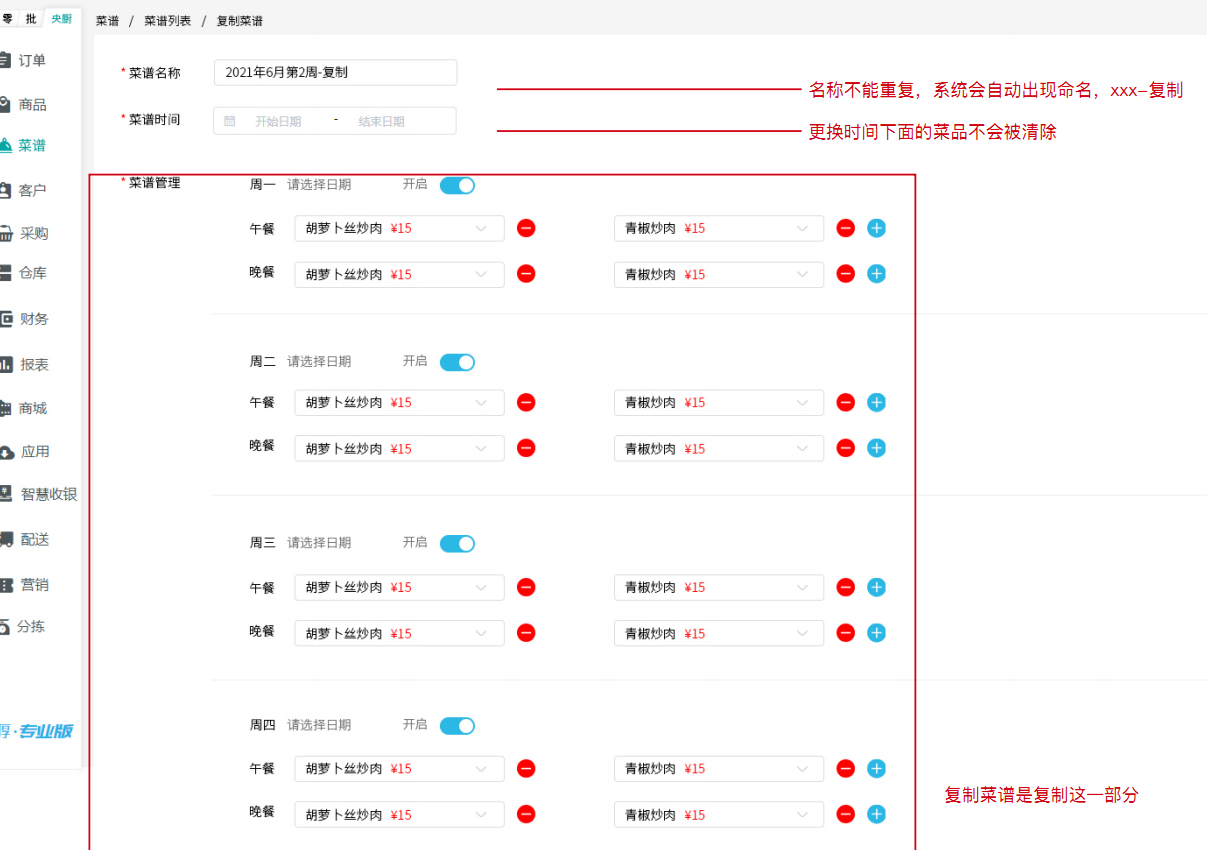Remove 胡萝卜丝炒肉 from 周一 晚餐
1207x850 pixels.
coord(526,274)
